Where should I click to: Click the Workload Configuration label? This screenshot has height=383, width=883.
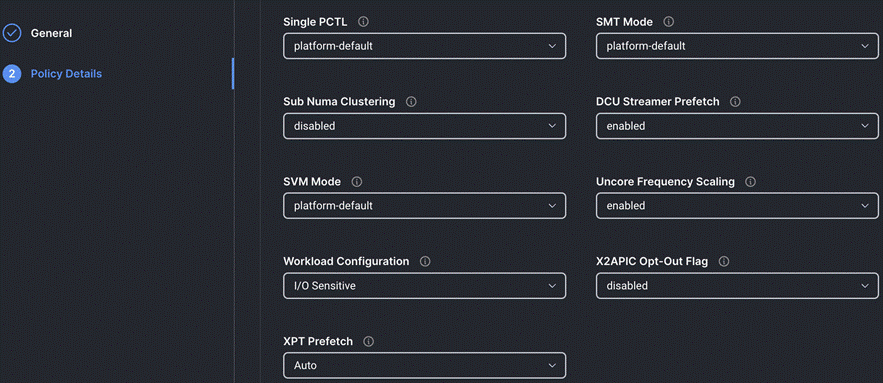pos(346,261)
